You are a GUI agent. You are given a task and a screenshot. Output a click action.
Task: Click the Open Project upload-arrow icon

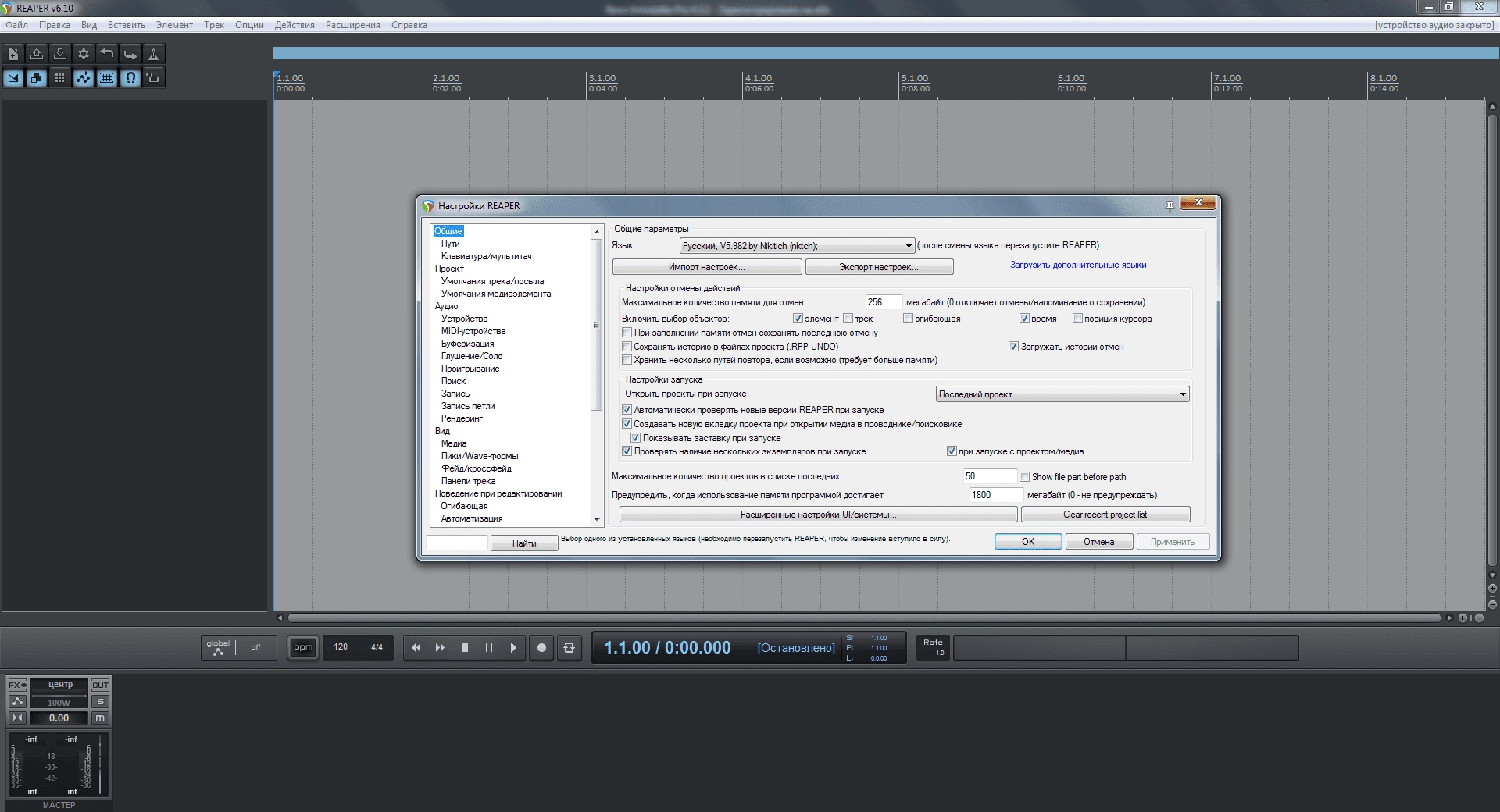coord(37,54)
